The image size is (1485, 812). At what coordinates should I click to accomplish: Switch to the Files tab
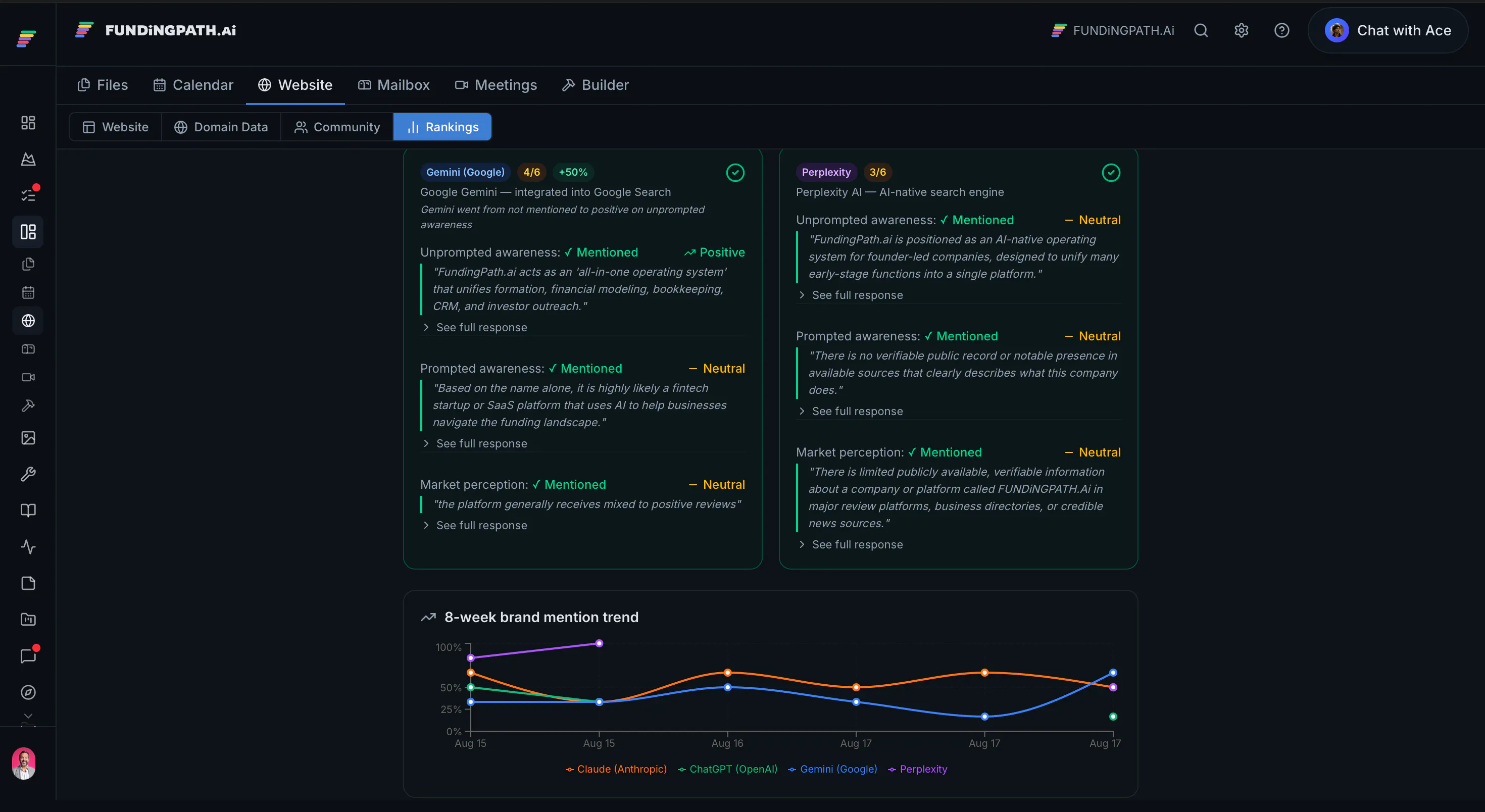pyautogui.click(x=103, y=85)
